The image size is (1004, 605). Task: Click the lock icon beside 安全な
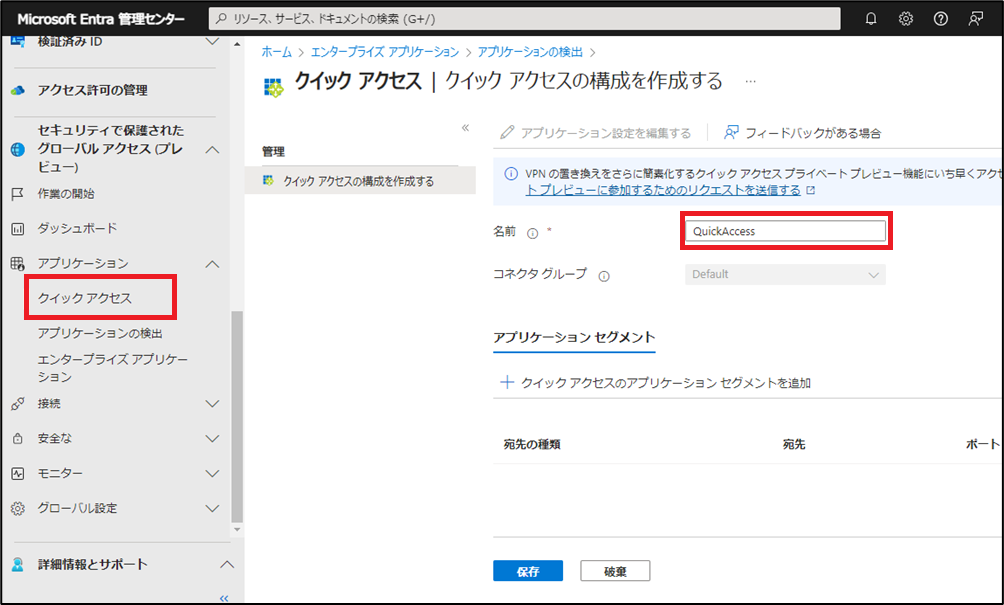point(18,439)
